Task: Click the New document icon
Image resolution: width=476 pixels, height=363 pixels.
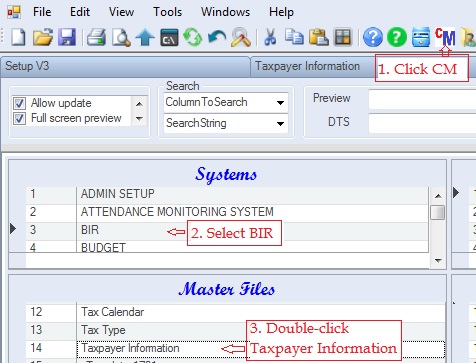Action: (x=18, y=37)
